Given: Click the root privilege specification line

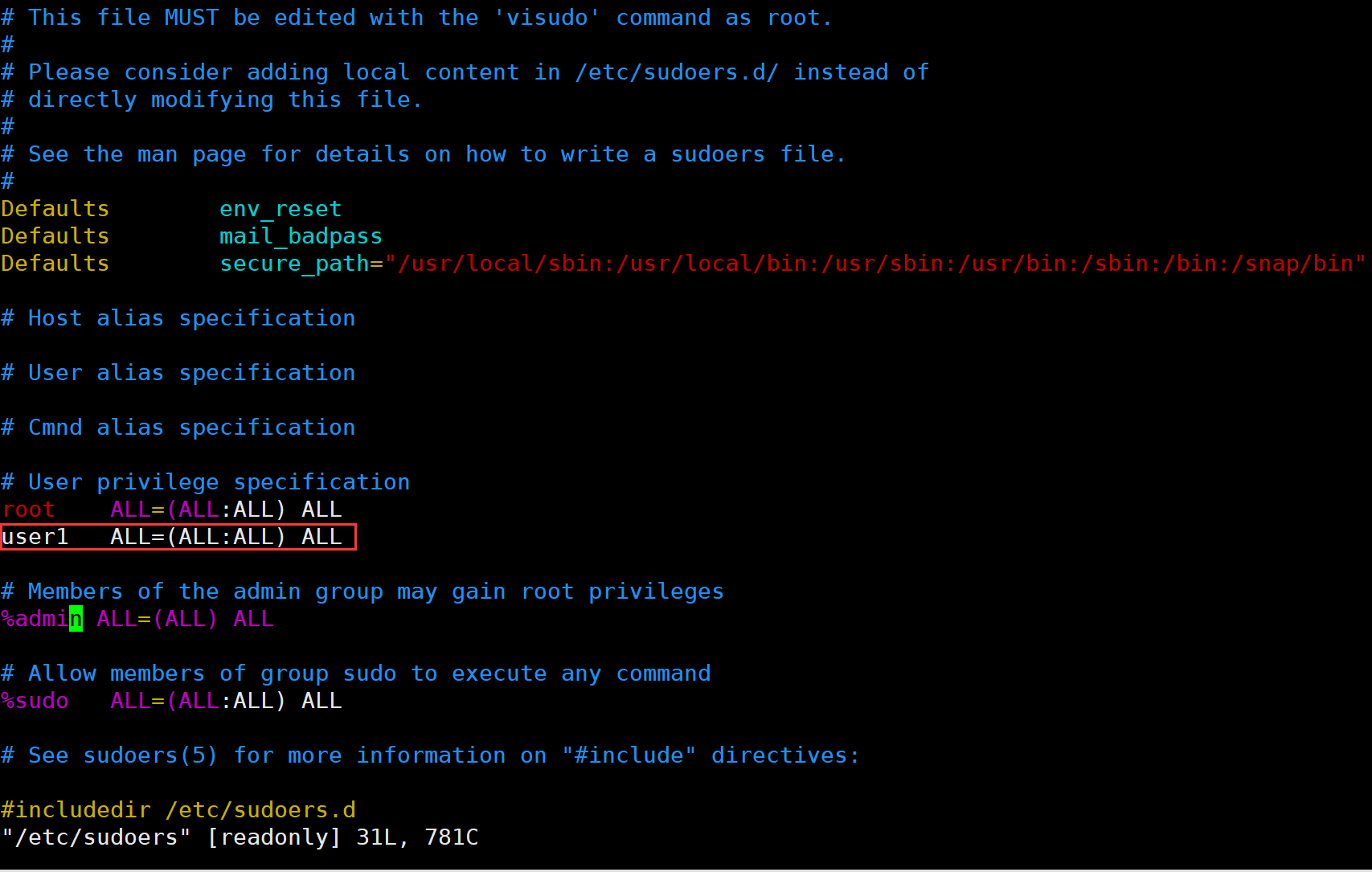Looking at the screenshot, I should click(172, 510).
